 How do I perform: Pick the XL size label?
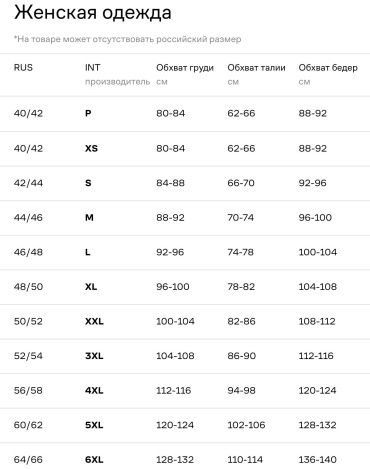pos(91,287)
